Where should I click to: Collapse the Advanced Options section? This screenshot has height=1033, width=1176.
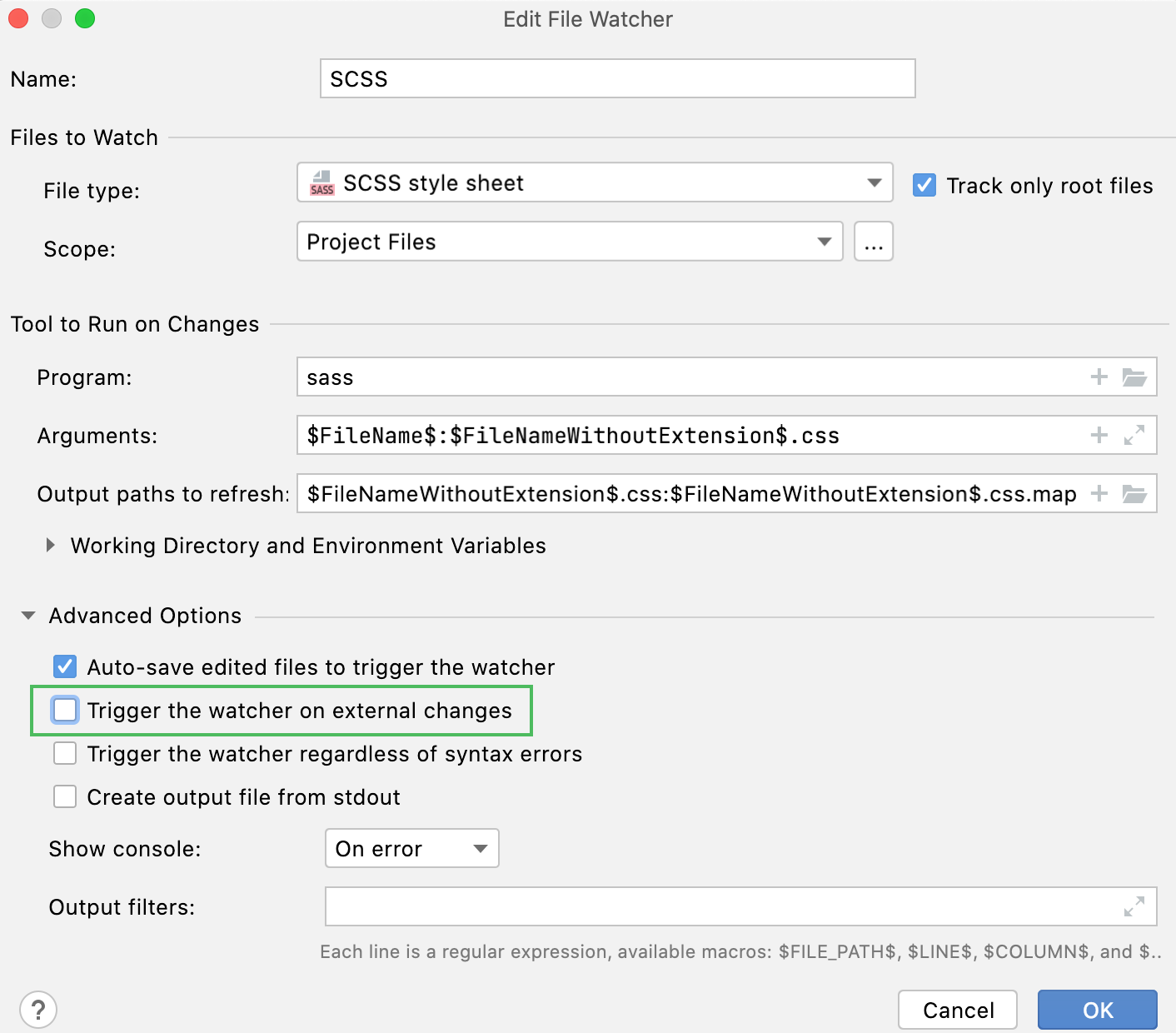click(x=27, y=615)
